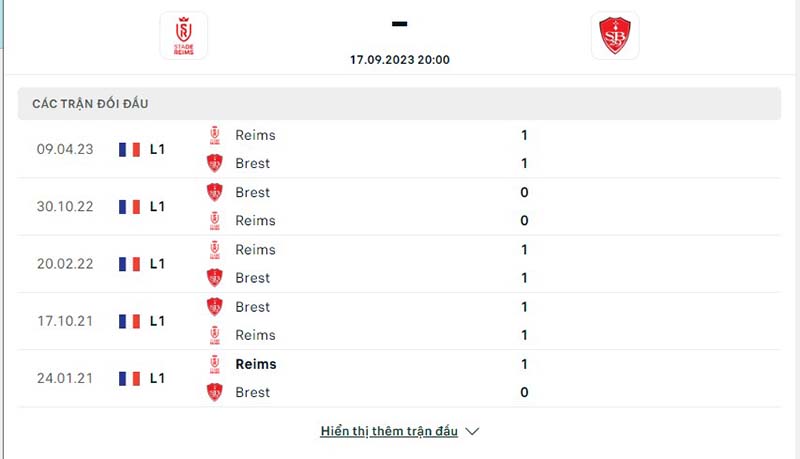The width and height of the screenshot is (800, 459).
Task: Select the 'CÁC TRẬN ĐỐI ĐẦU' section header
Action: (91, 104)
